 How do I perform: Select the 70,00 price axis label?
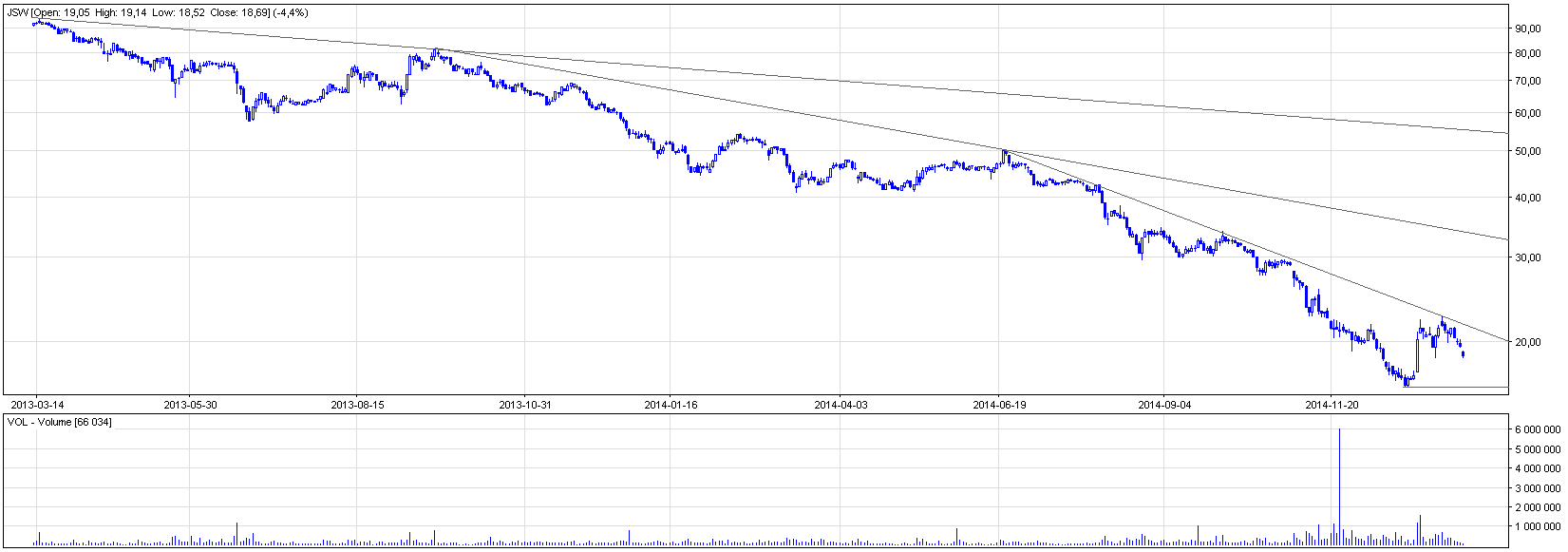click(1527, 81)
